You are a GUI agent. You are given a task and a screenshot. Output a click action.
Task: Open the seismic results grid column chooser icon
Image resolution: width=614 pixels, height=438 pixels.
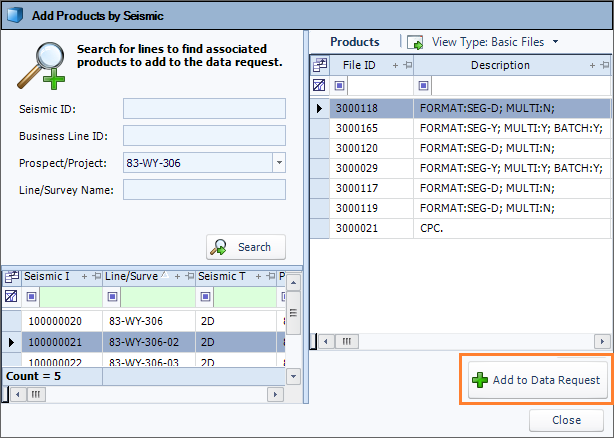coord(12,277)
